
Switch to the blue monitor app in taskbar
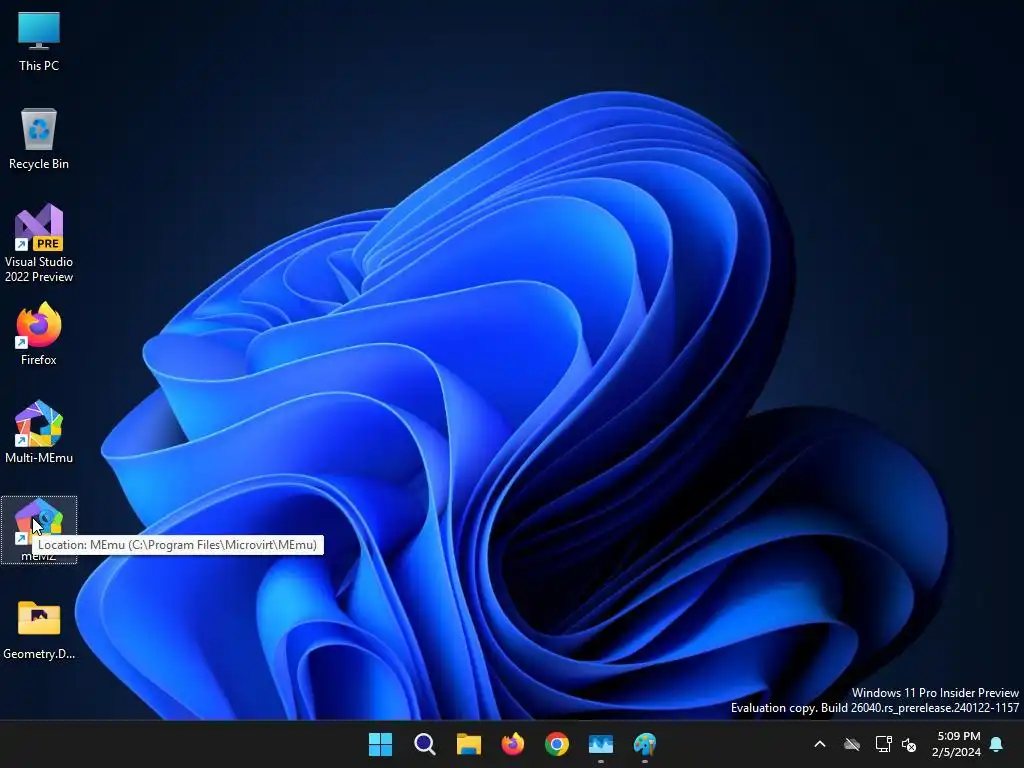tap(601, 744)
